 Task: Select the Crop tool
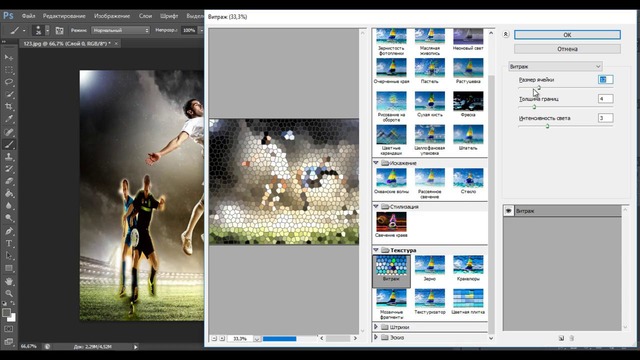point(9,106)
